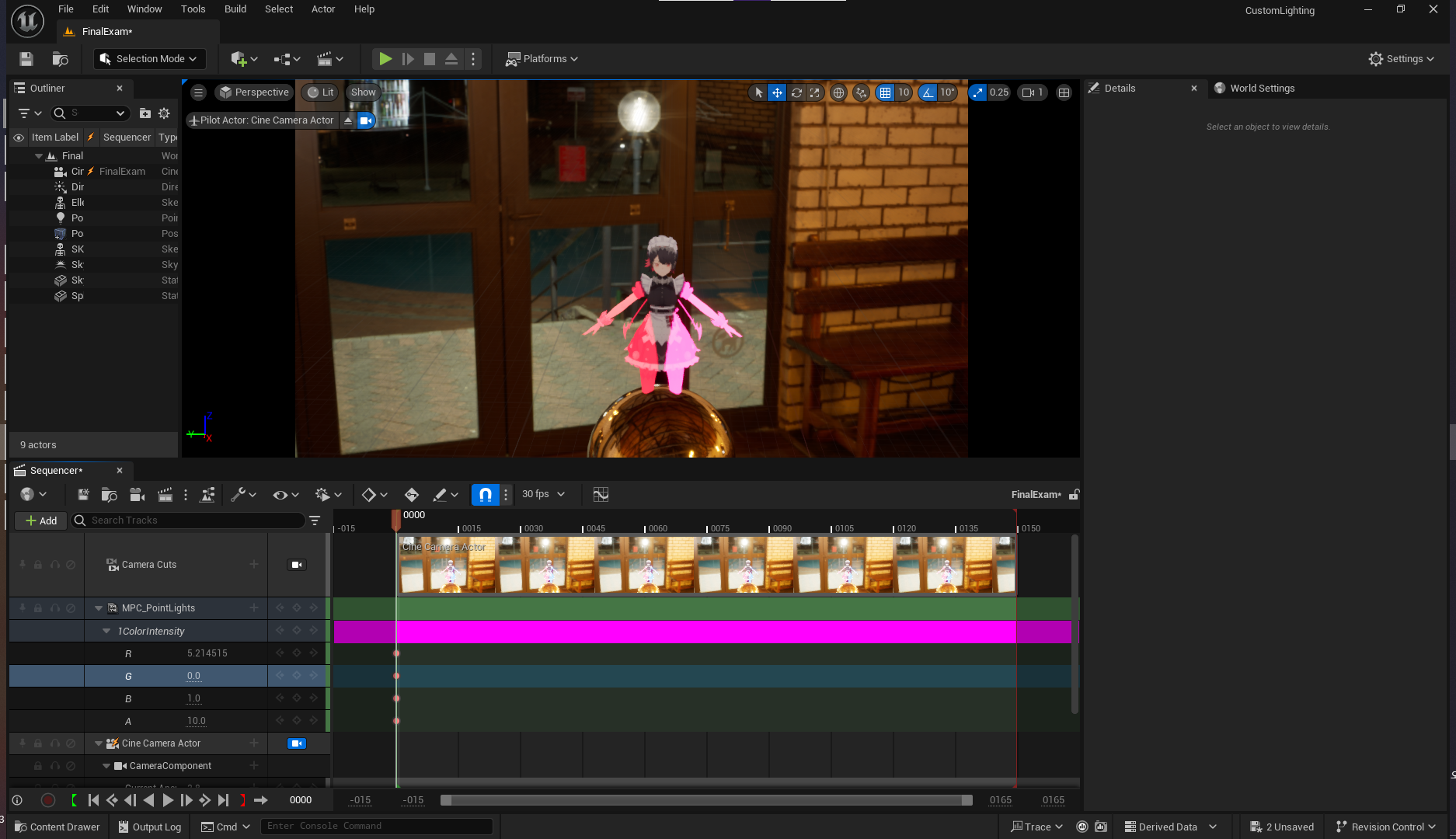1456x839 pixels.
Task: Open Outliner settings gear
Action: point(164,113)
